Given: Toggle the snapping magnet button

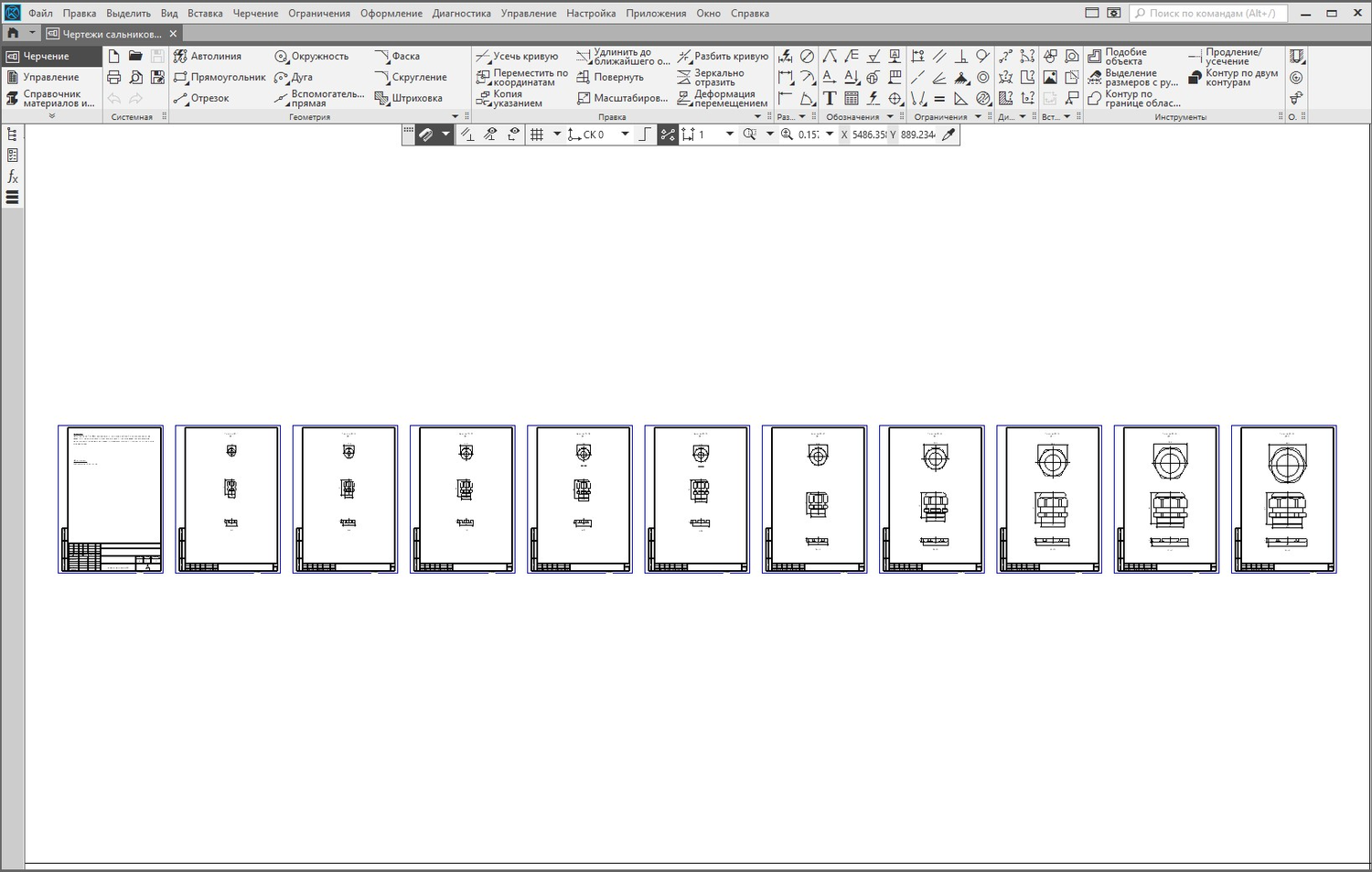Looking at the screenshot, I should tap(425, 135).
